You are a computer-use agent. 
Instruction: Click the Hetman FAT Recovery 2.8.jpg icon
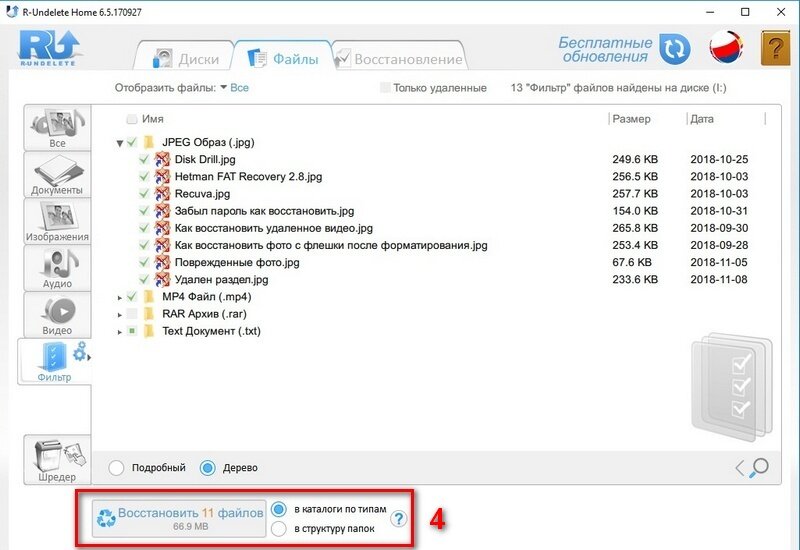(x=162, y=177)
